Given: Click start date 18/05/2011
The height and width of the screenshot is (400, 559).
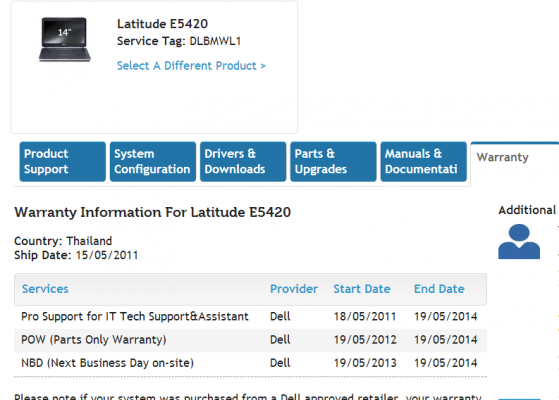Looking at the screenshot, I should coord(365,317).
